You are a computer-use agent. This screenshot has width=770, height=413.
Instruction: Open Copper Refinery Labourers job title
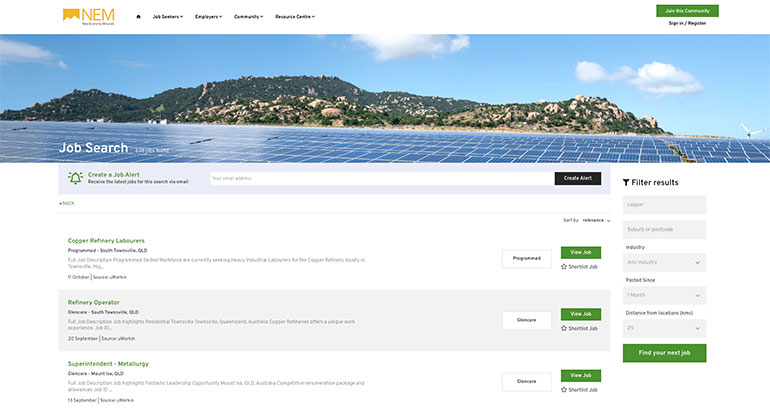click(106, 241)
